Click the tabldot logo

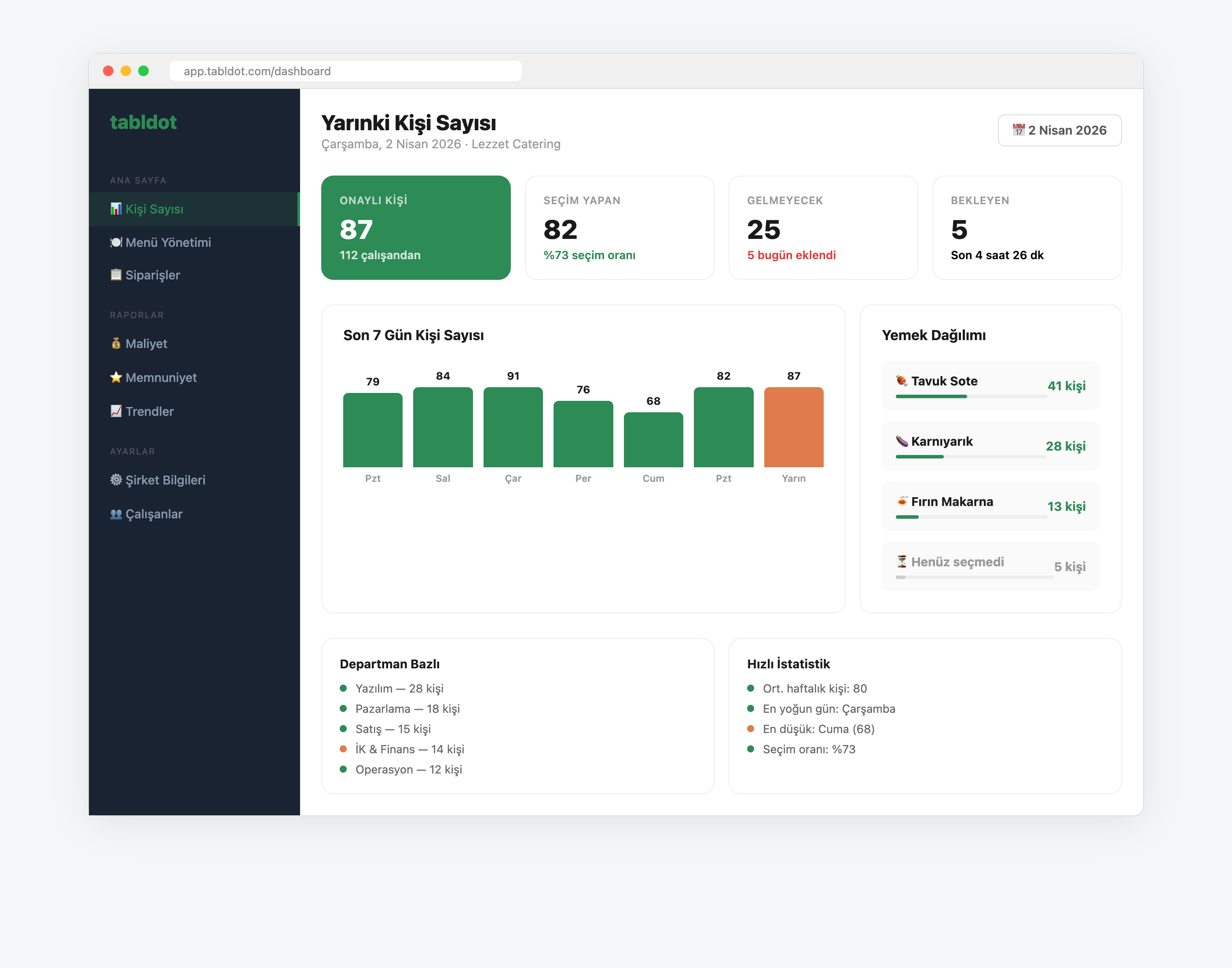click(143, 122)
